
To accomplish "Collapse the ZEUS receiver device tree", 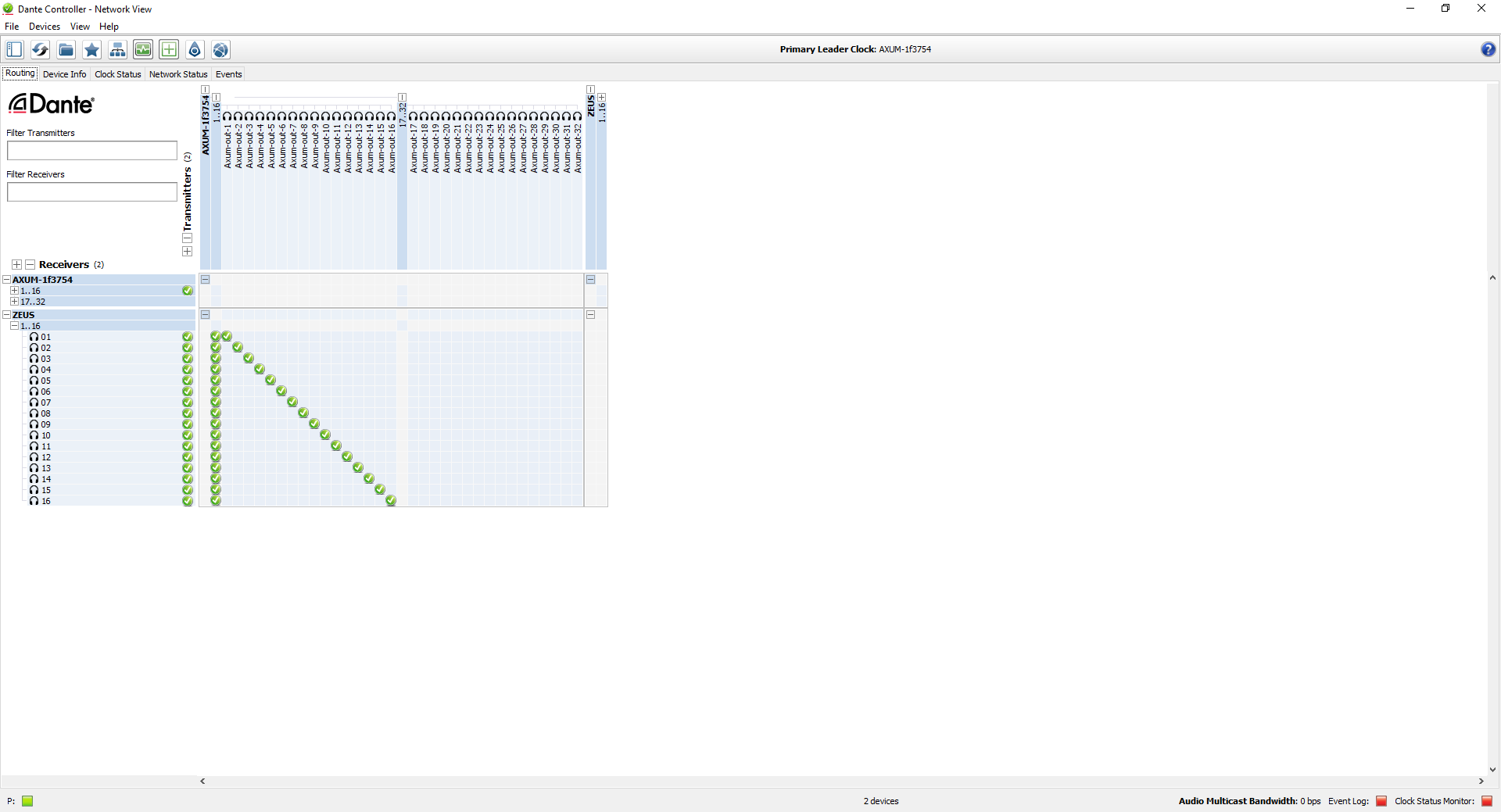I will click(6, 315).
